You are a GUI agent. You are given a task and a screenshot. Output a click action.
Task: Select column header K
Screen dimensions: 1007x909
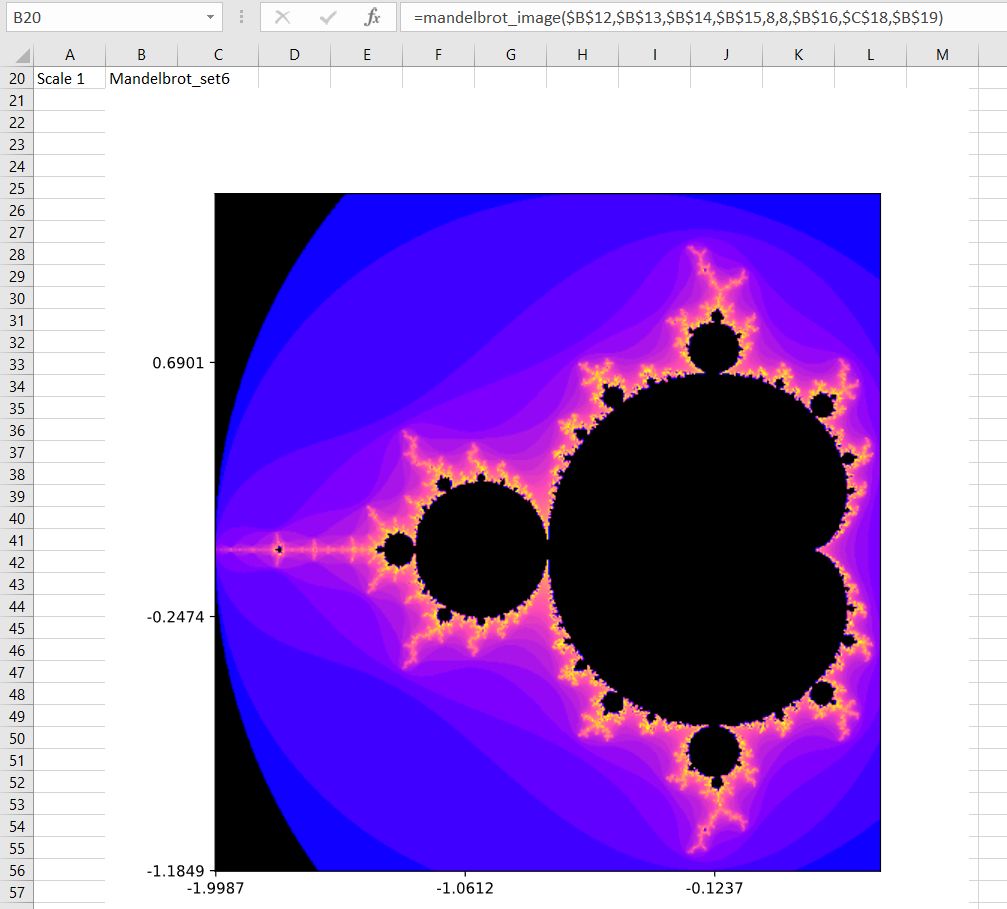pyautogui.click(x=798, y=55)
